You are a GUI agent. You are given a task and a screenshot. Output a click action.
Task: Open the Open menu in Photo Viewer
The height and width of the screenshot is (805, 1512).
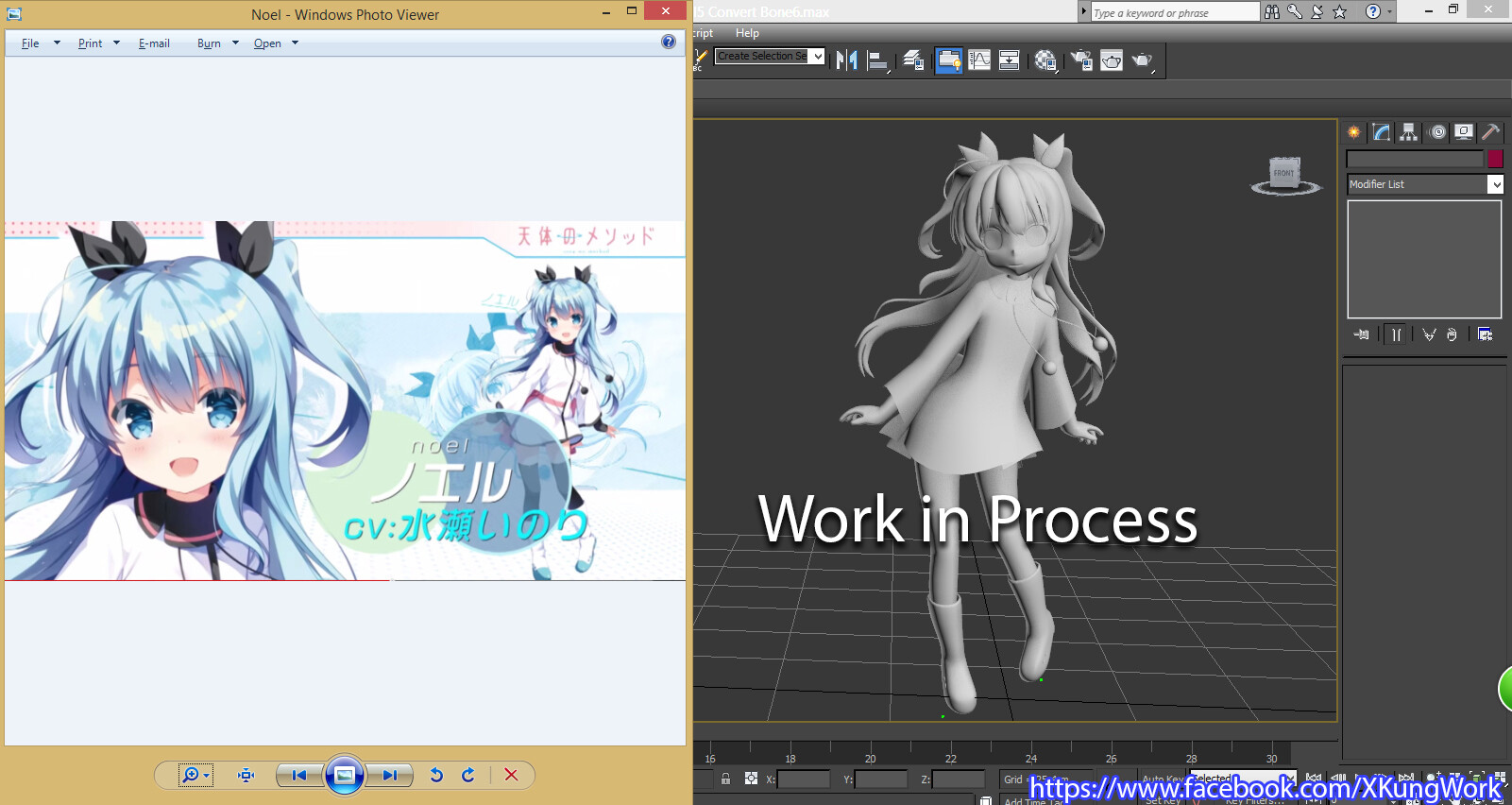[276, 43]
